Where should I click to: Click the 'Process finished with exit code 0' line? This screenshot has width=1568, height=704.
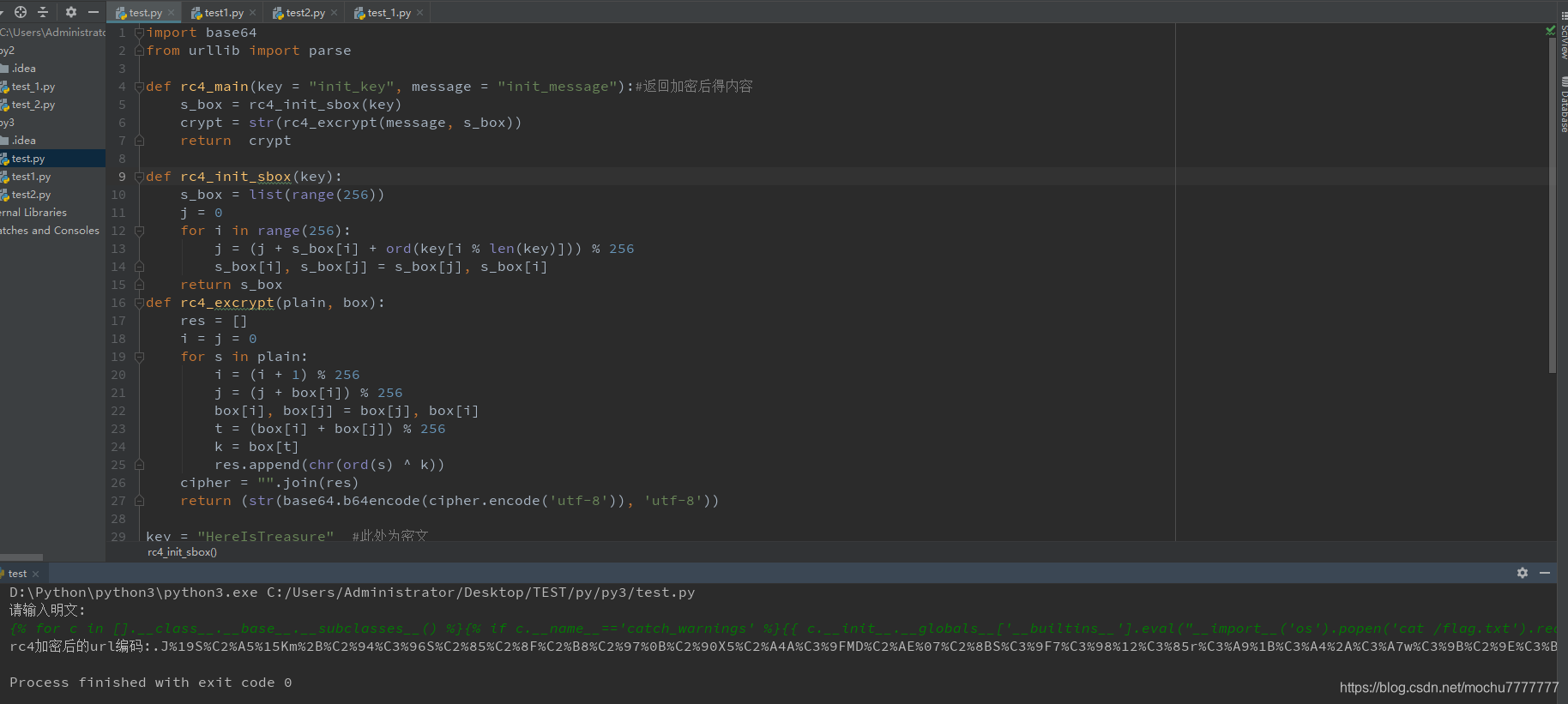tap(151, 683)
